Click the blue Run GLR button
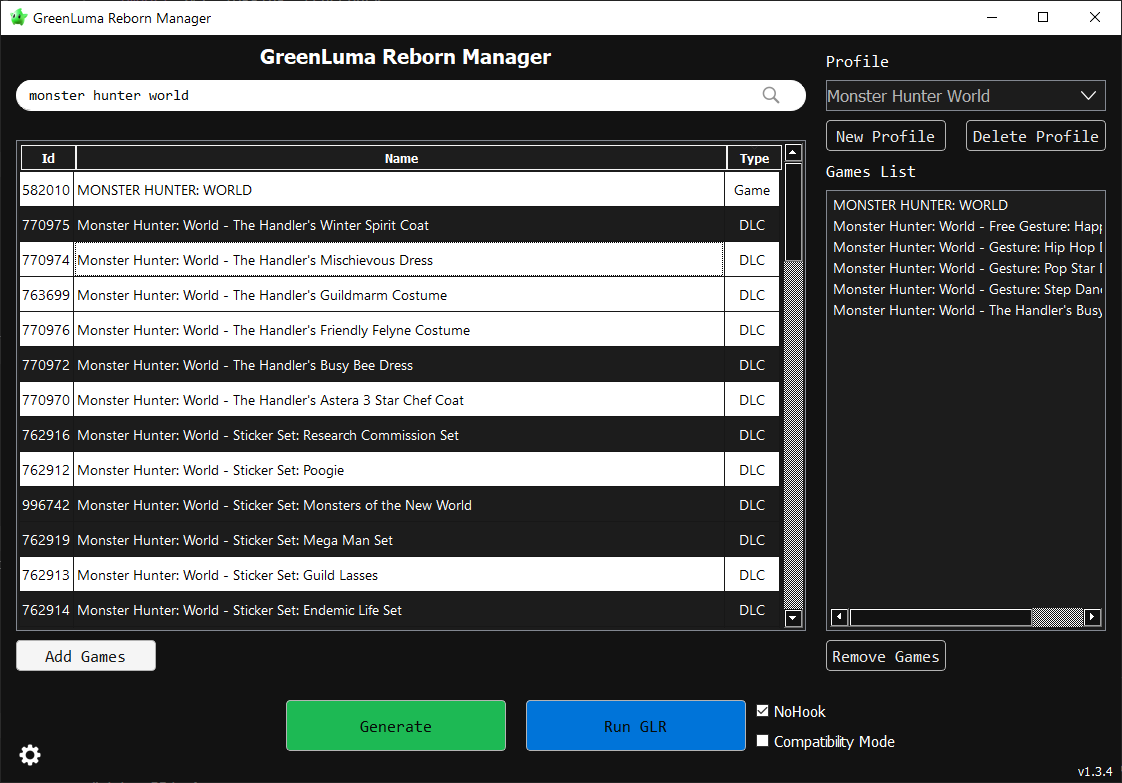1122x783 pixels. [x=635, y=726]
